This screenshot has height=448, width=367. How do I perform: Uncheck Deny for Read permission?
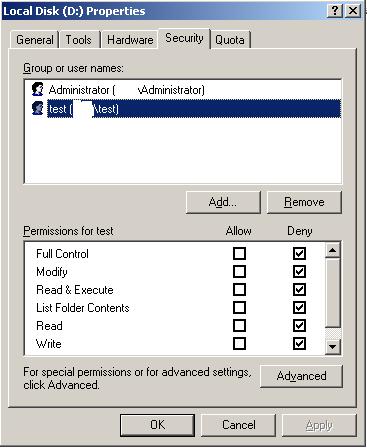pos(299,325)
